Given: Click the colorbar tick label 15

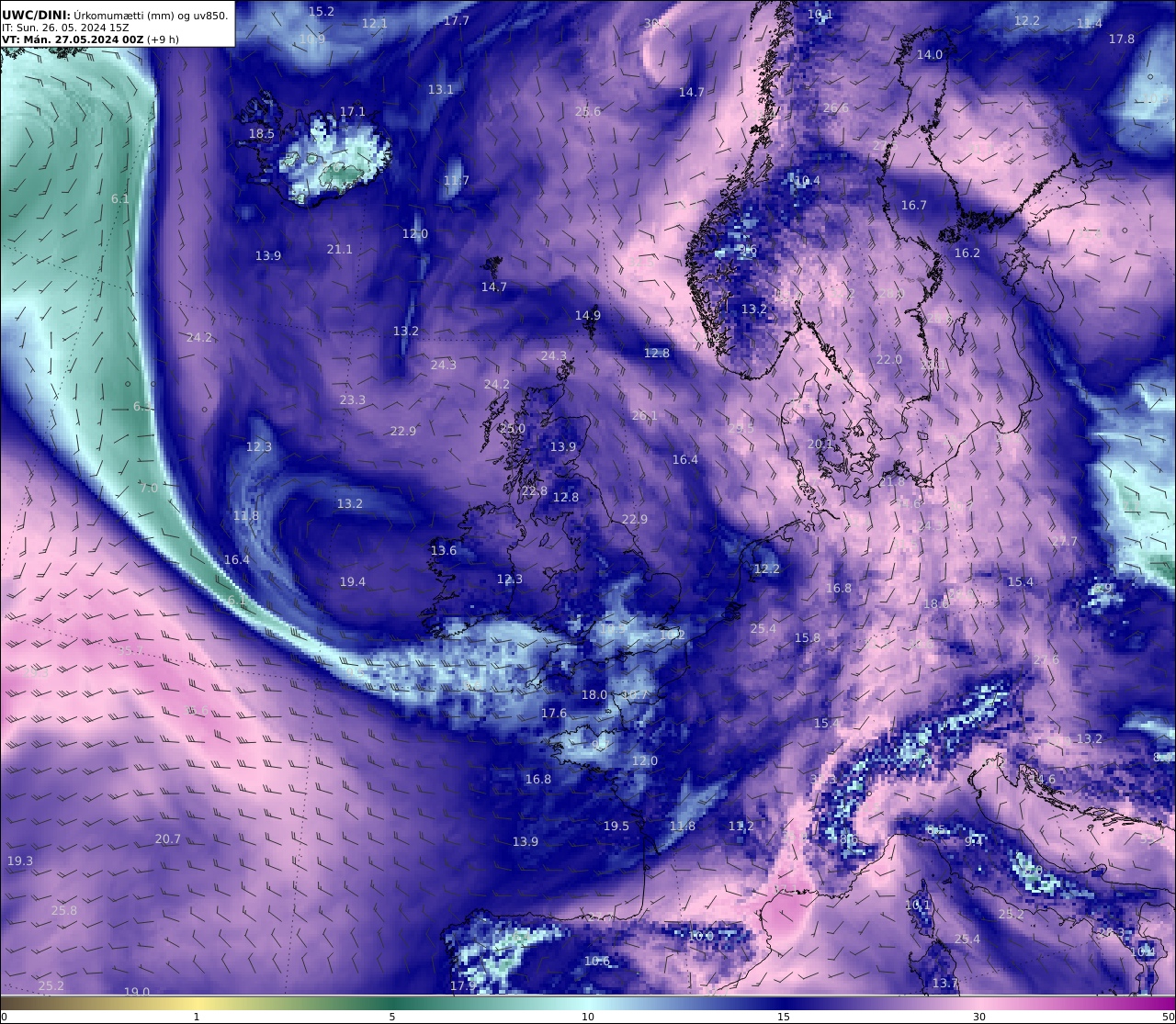Looking at the screenshot, I should coord(784,1017).
